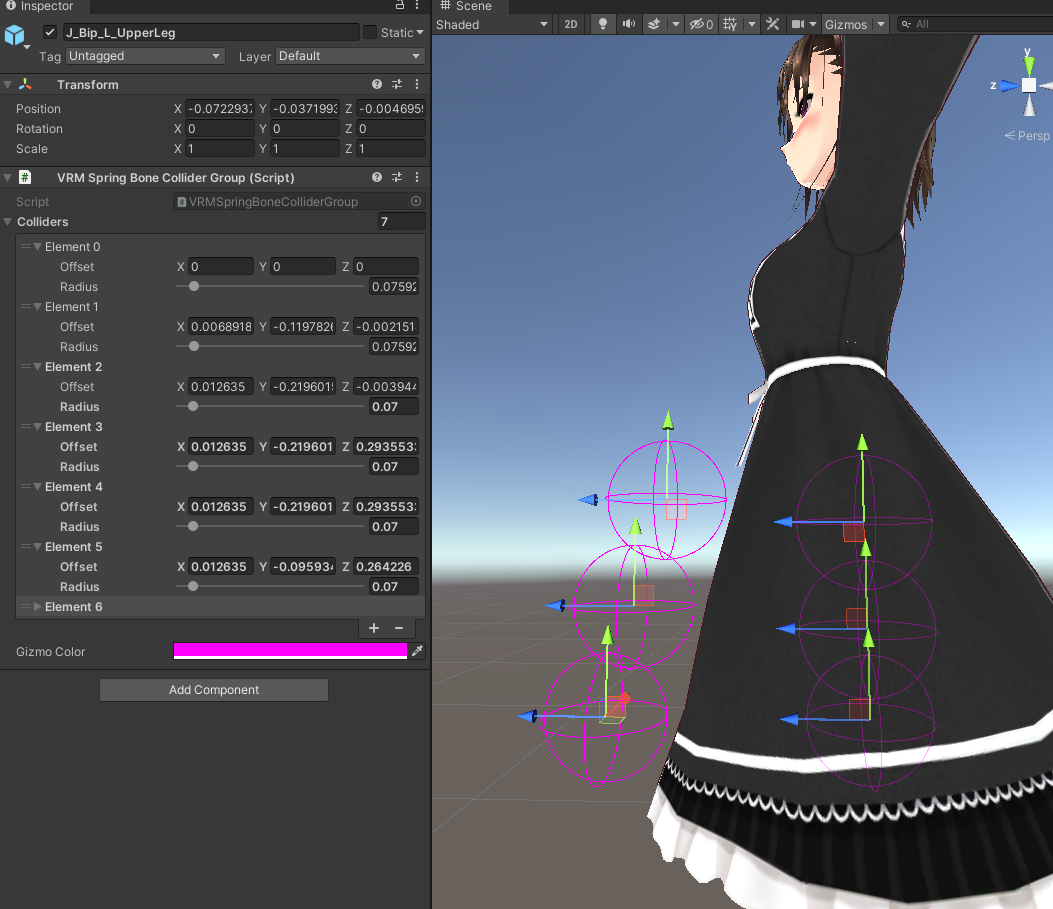1053x909 pixels.
Task: Click the Rotation Y field
Action: point(305,129)
